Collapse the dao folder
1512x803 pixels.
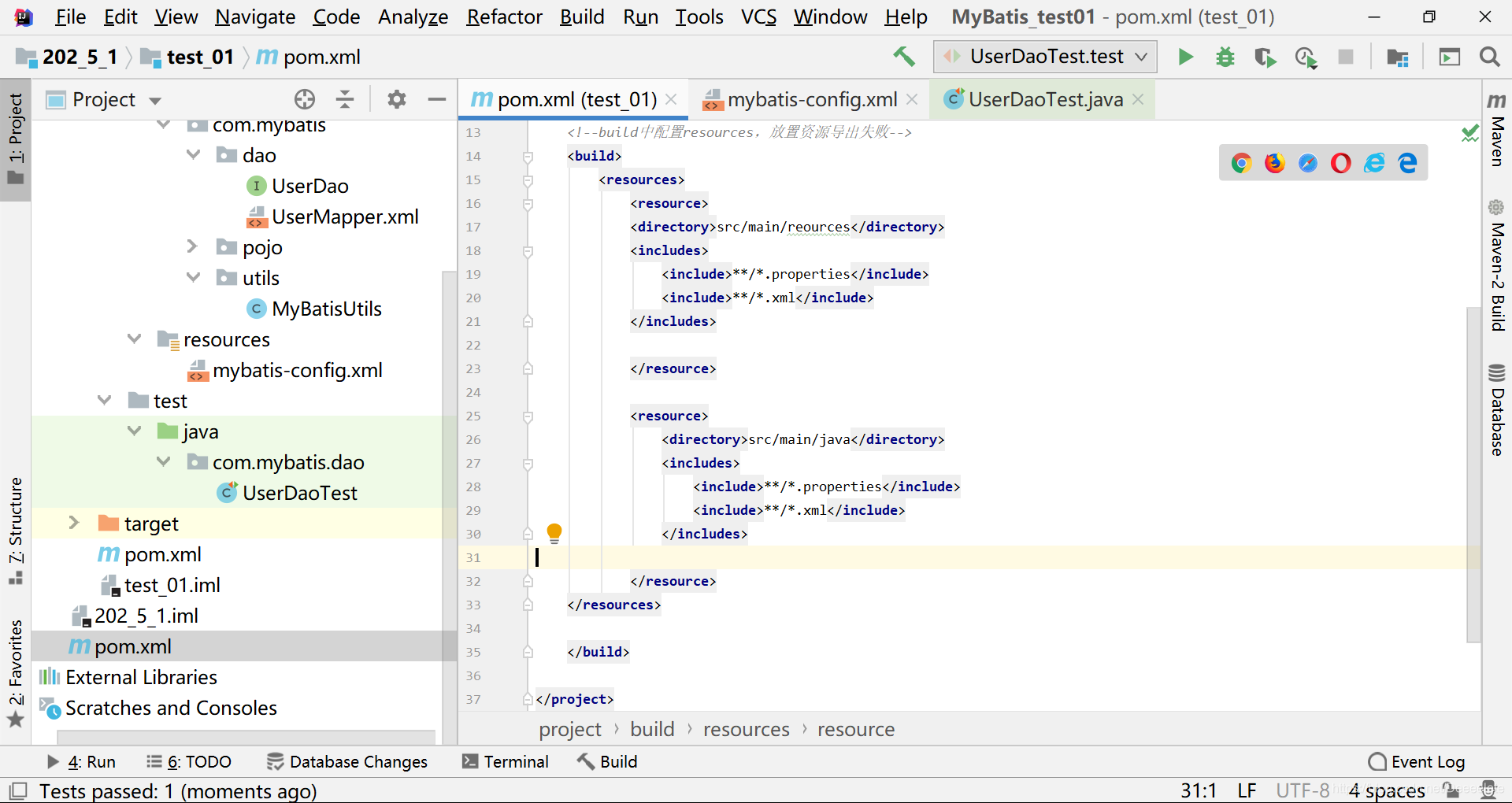pyautogui.click(x=194, y=154)
